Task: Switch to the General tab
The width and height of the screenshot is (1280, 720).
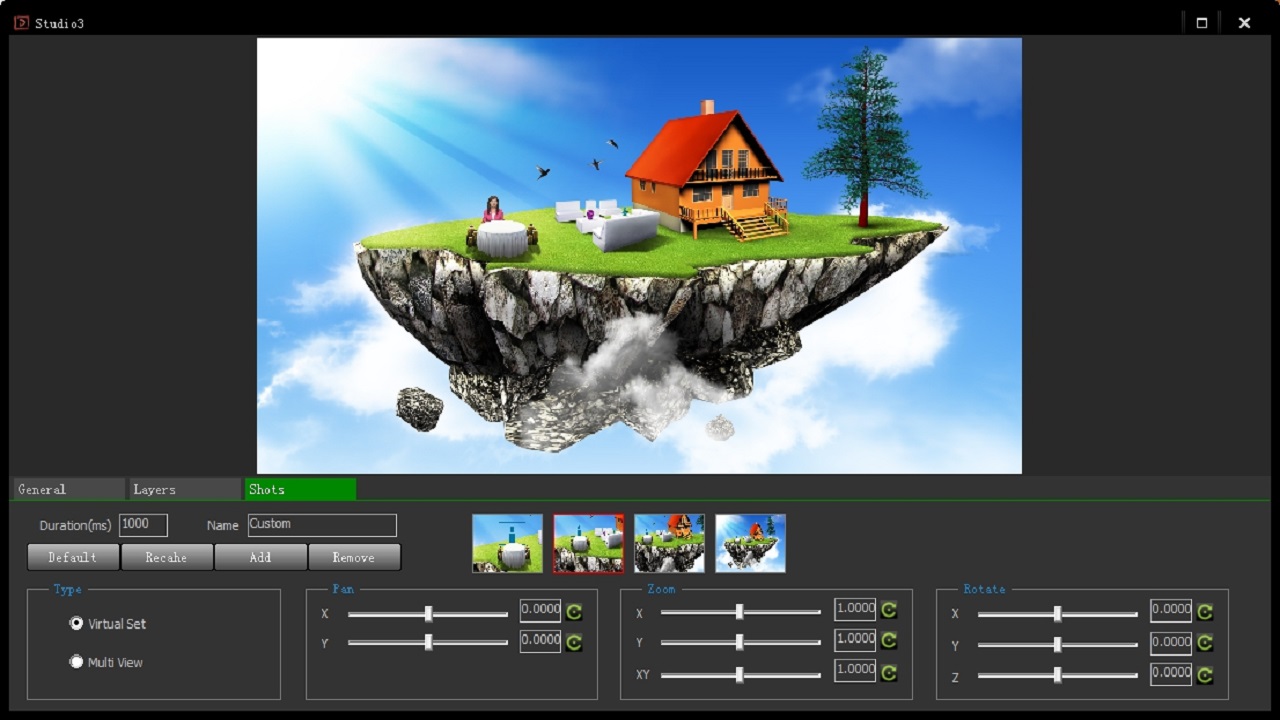Action: [68, 489]
